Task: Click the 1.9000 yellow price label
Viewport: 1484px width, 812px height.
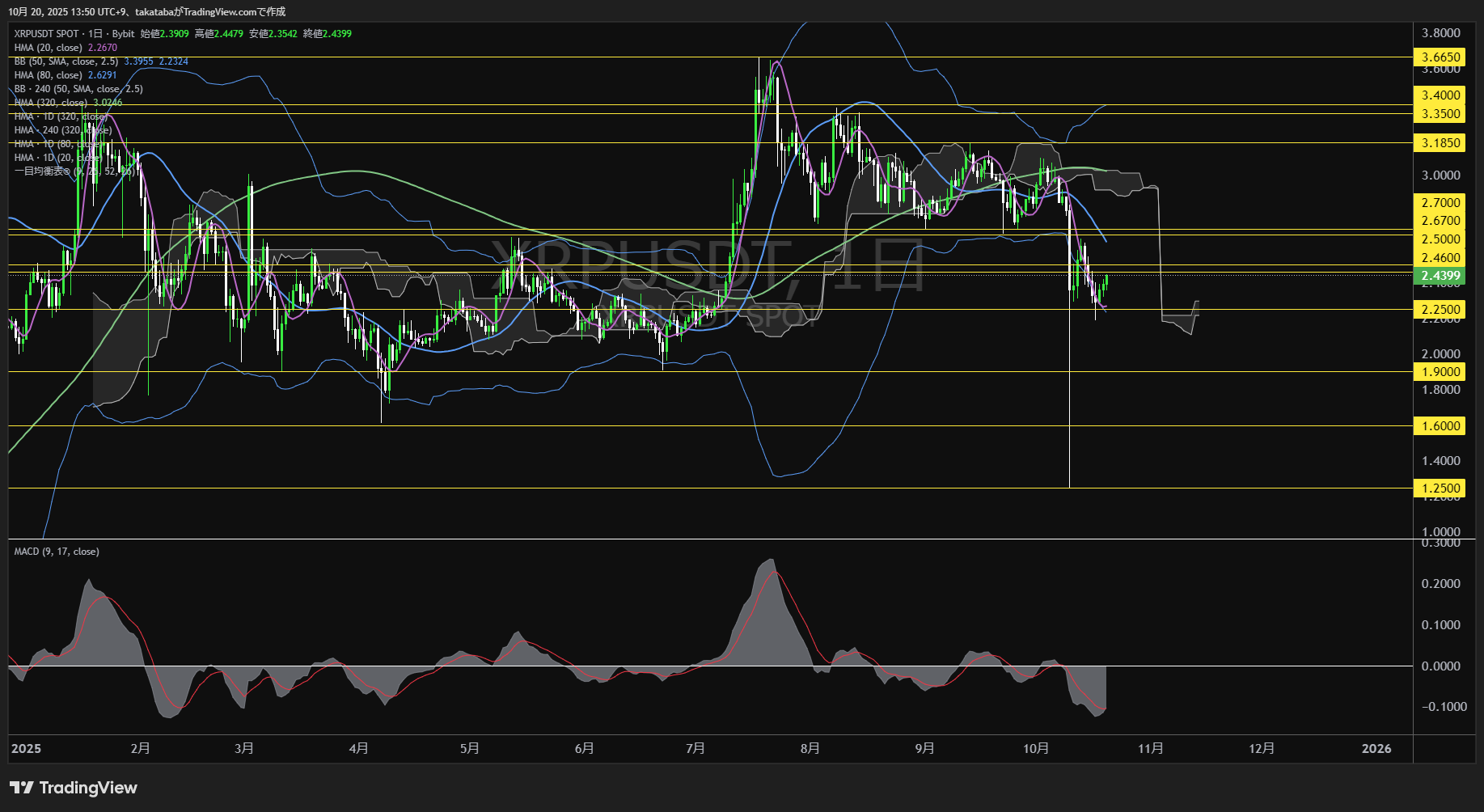Action: coord(1440,371)
